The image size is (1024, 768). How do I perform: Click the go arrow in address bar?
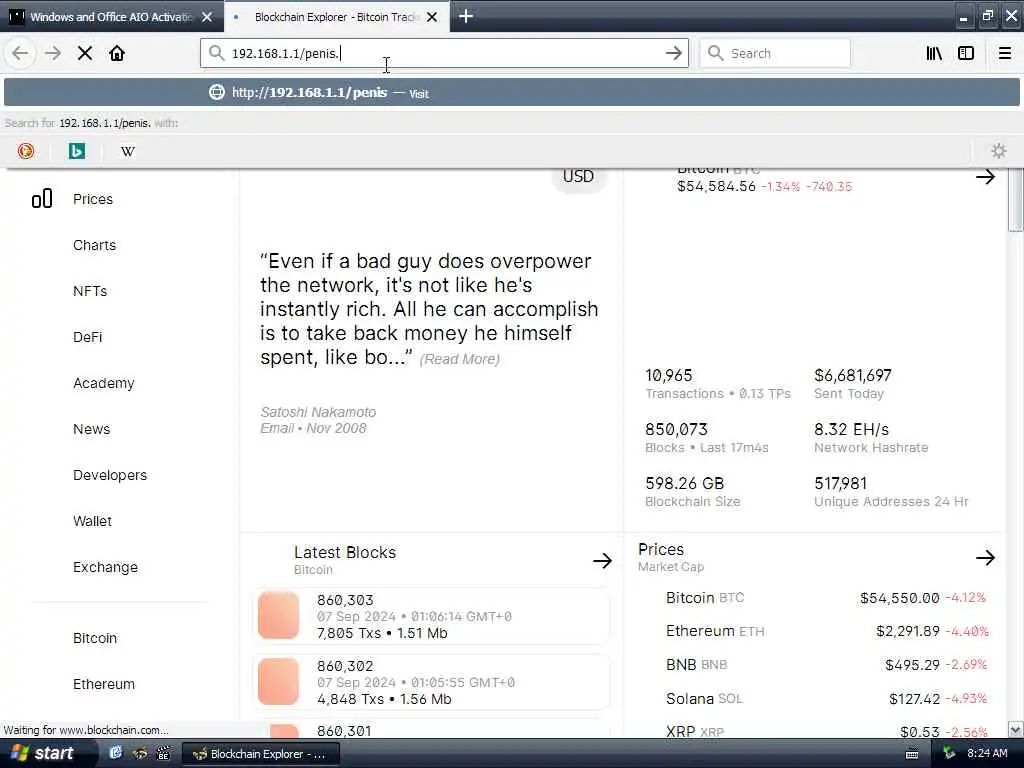(x=673, y=53)
